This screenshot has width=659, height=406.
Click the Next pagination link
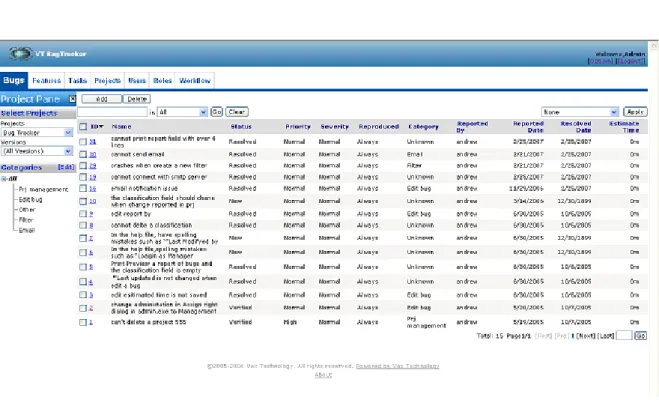[586, 336]
